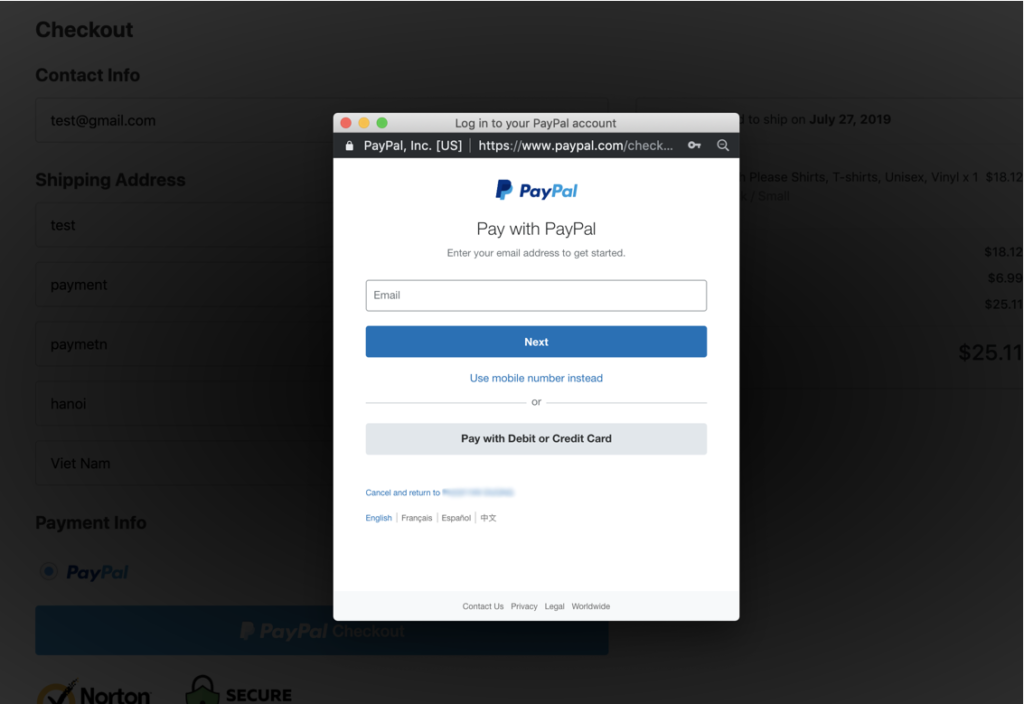Click the PayPal logo in the popup

(536, 190)
